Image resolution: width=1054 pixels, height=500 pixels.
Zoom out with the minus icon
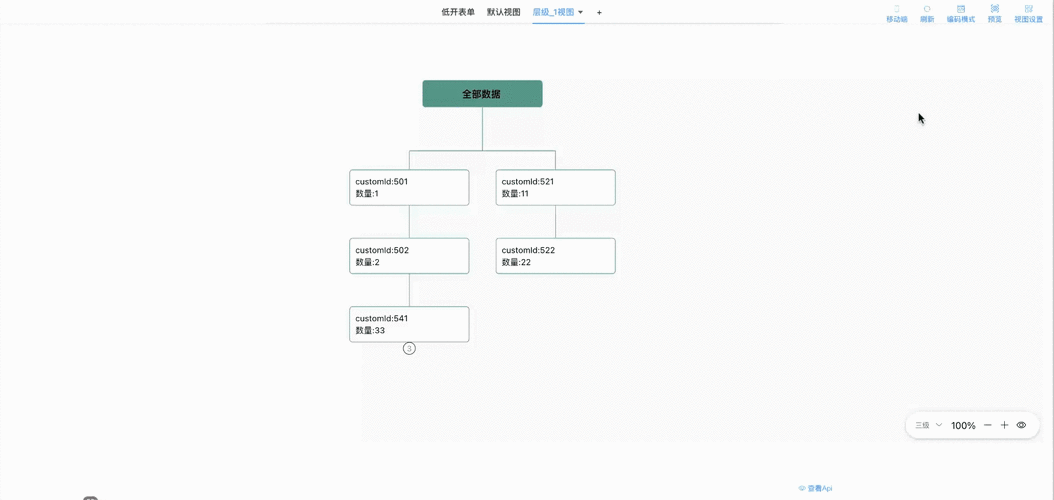tap(987, 425)
